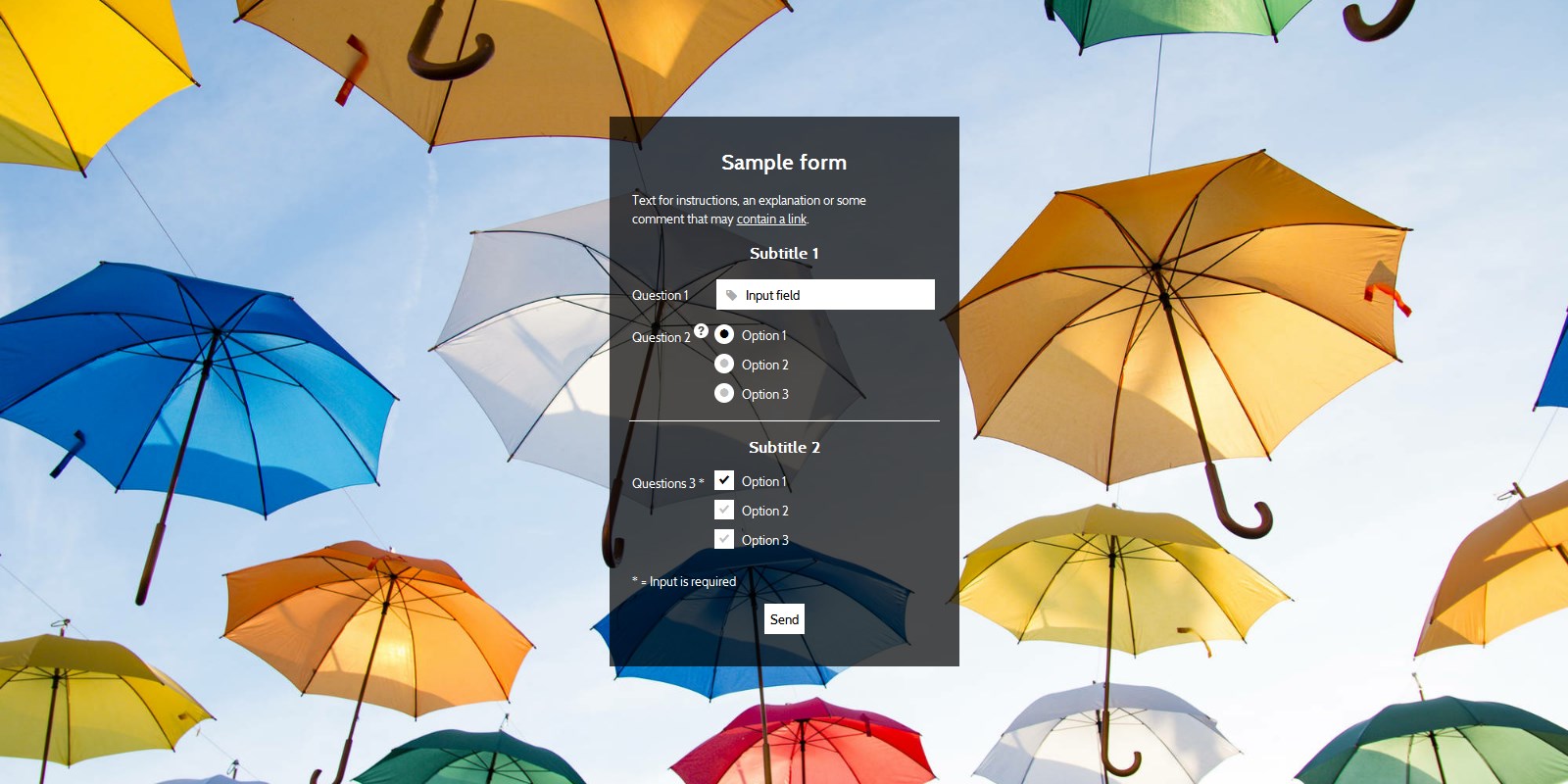Select the Option 3 radio button under Question 2
The height and width of the screenshot is (784, 1568).
click(x=724, y=393)
